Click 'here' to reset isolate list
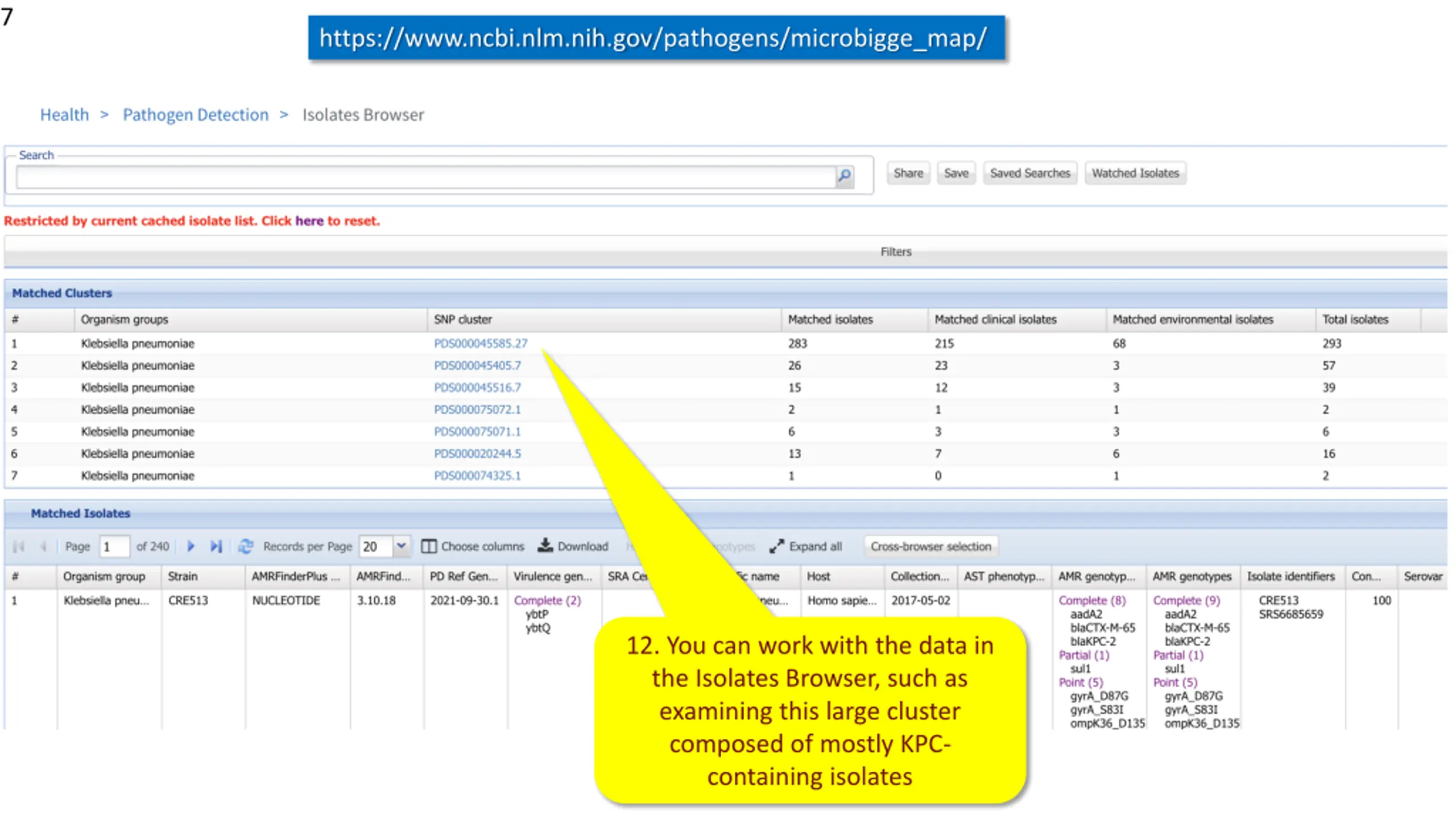The height and width of the screenshot is (819, 1456). [x=309, y=221]
